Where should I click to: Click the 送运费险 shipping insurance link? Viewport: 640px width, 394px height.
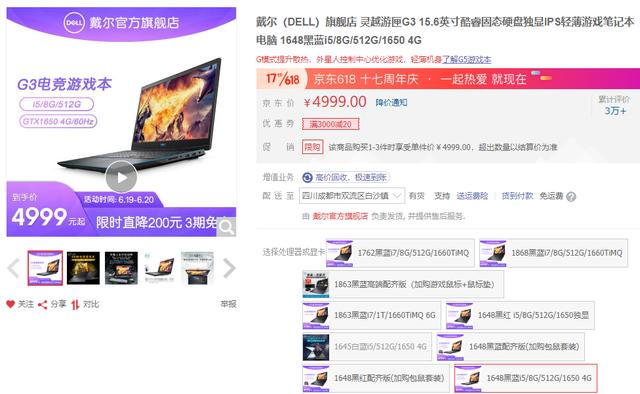coord(472,196)
